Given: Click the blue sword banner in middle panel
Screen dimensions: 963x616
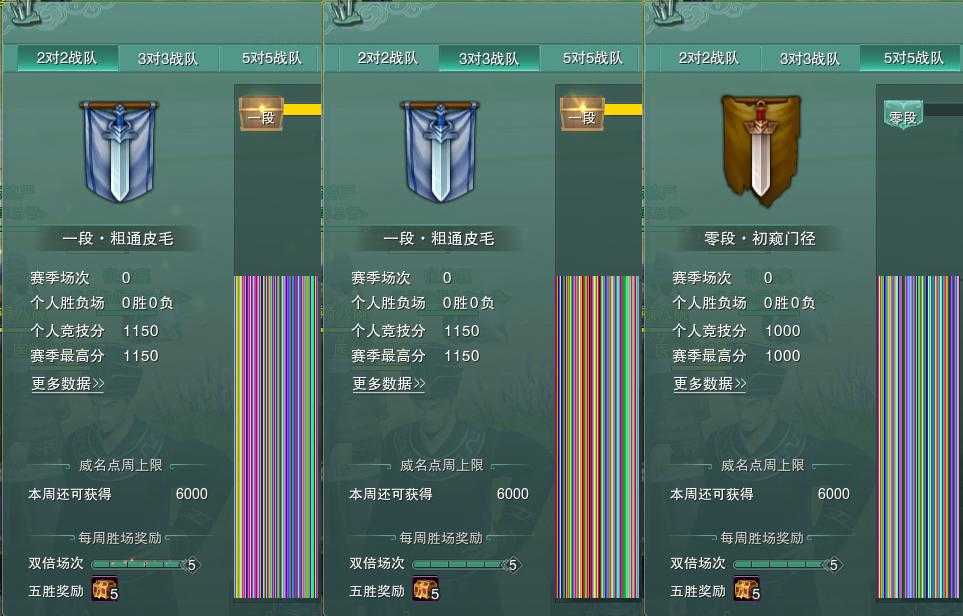Looking at the screenshot, I should click(x=440, y=151).
